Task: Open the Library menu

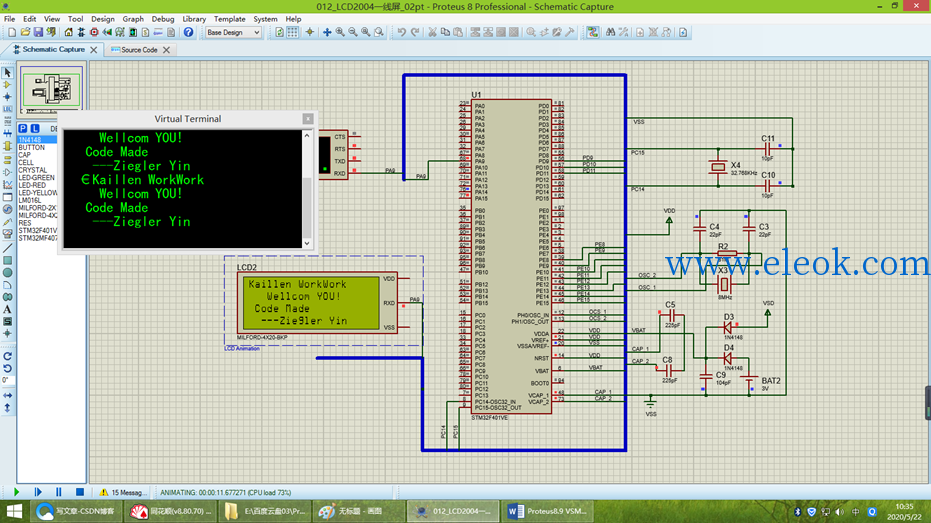Action: (x=194, y=19)
